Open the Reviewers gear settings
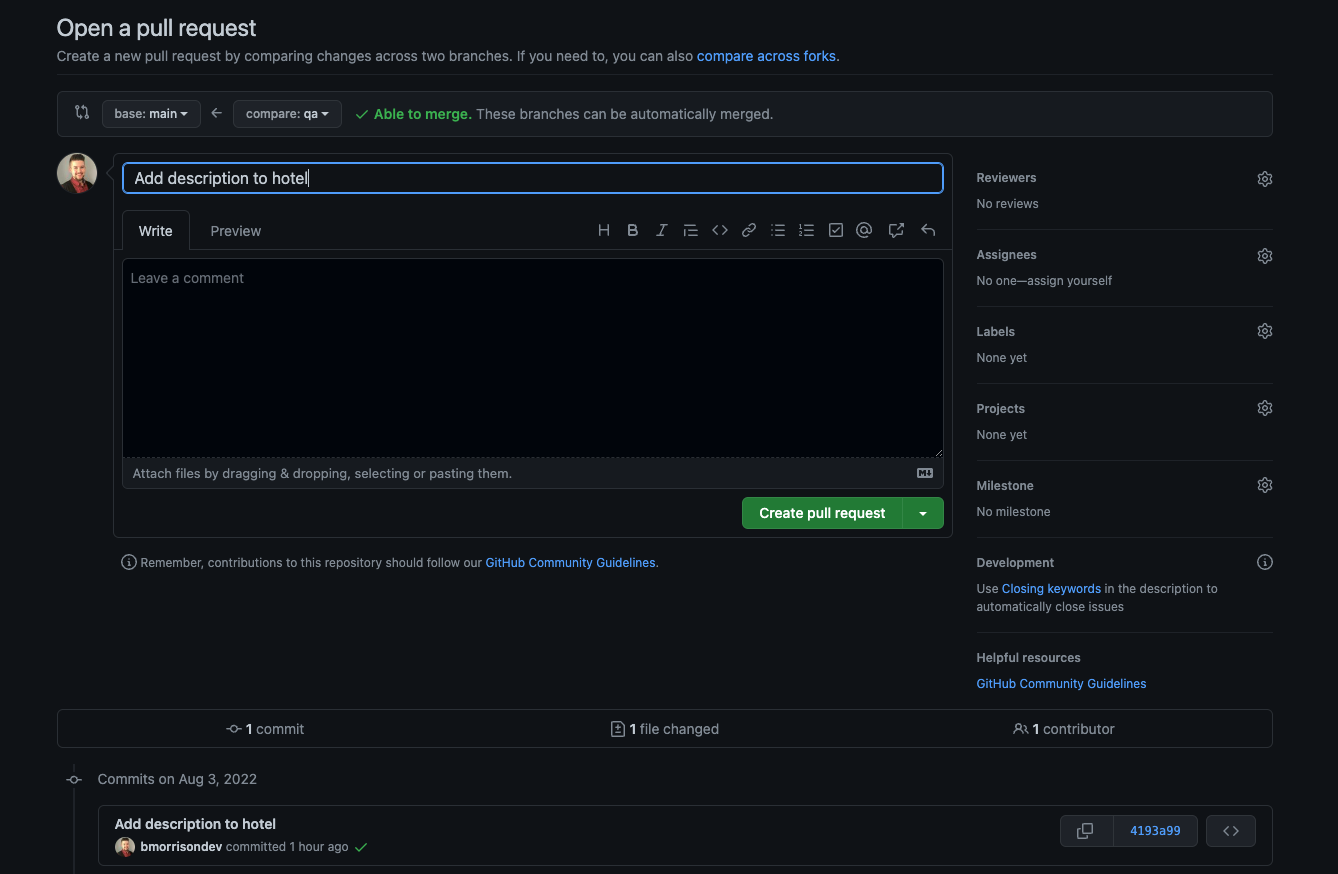1338x874 pixels. (1264, 179)
